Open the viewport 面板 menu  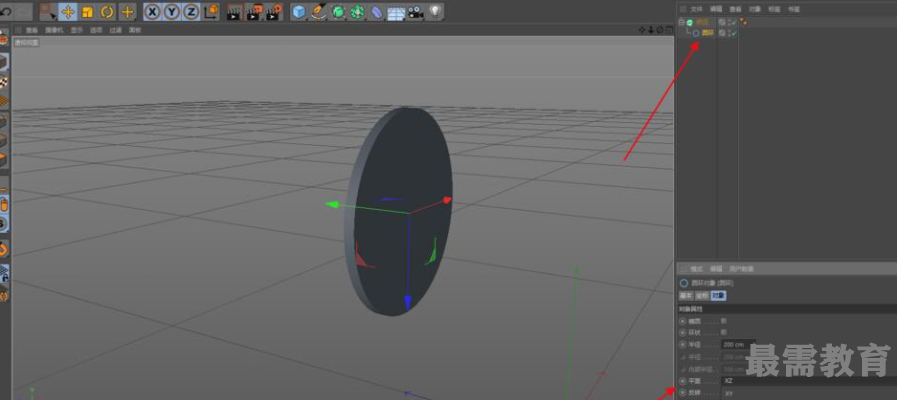click(135, 30)
